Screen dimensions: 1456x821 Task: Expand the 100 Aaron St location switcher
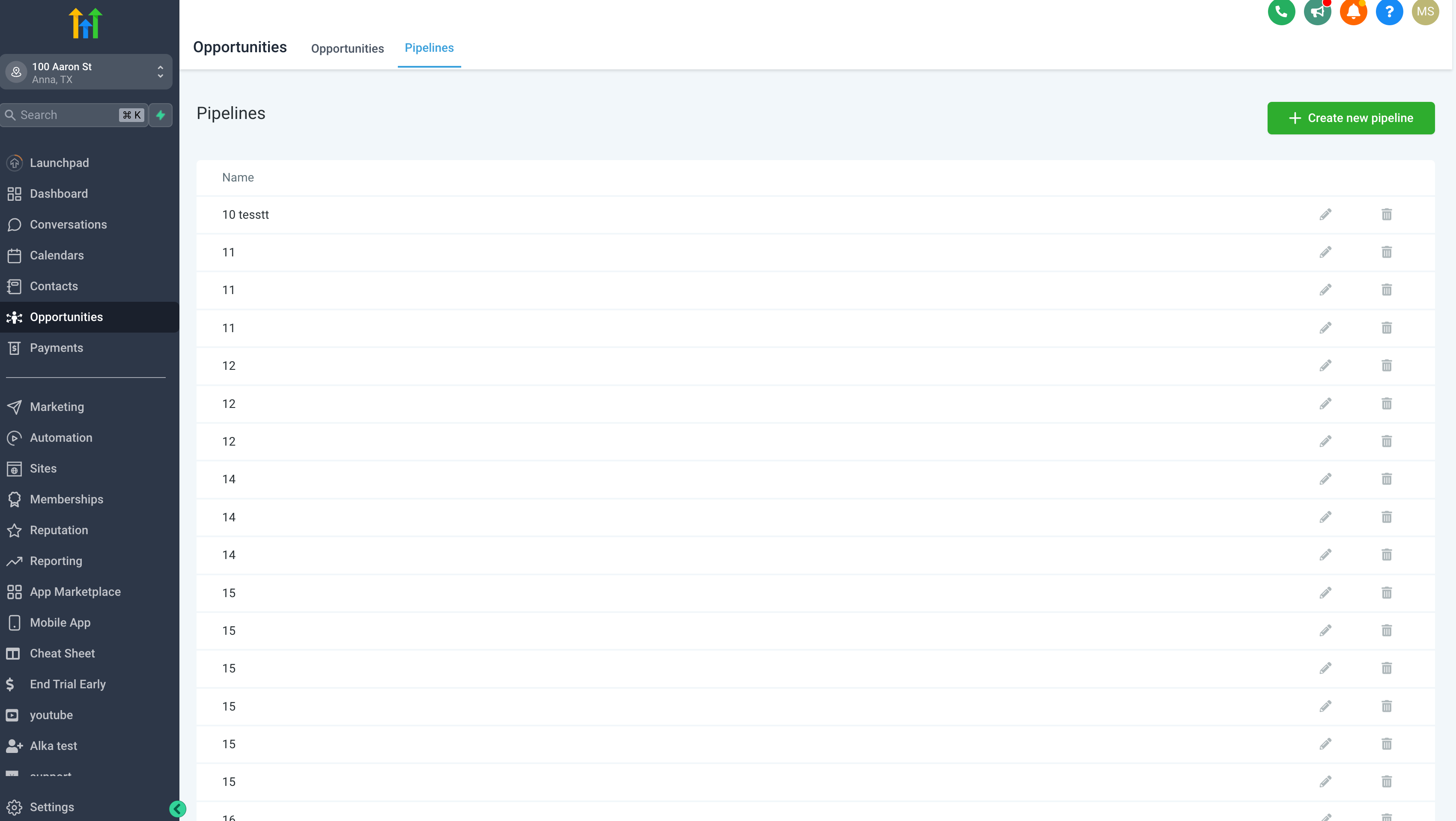86,72
